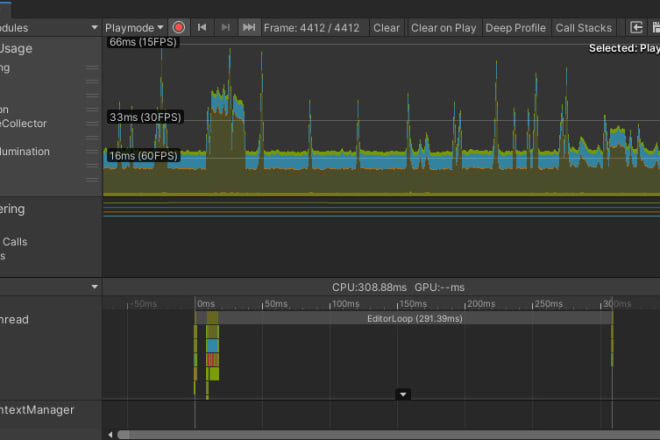Screen dimensions: 660x440
Task: Select the EditorLoop (291.39ms) bar
Action: [415, 318]
